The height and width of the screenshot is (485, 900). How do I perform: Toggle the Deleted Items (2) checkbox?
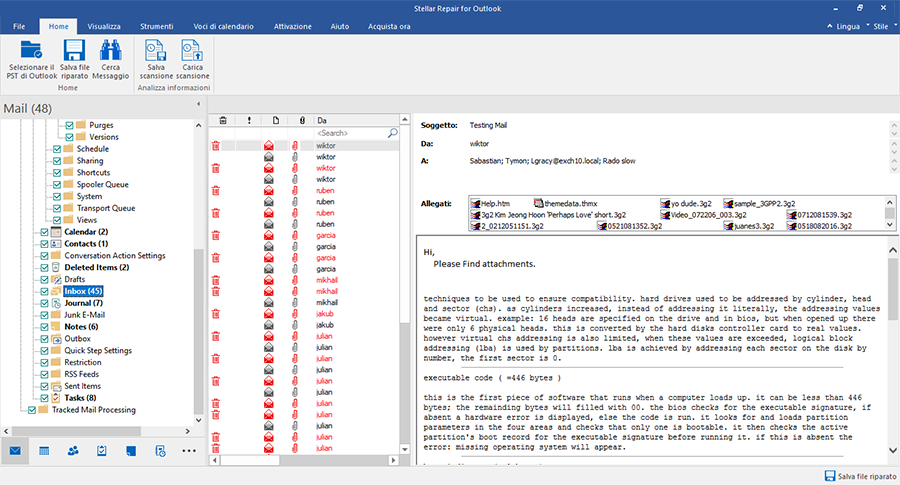44,267
